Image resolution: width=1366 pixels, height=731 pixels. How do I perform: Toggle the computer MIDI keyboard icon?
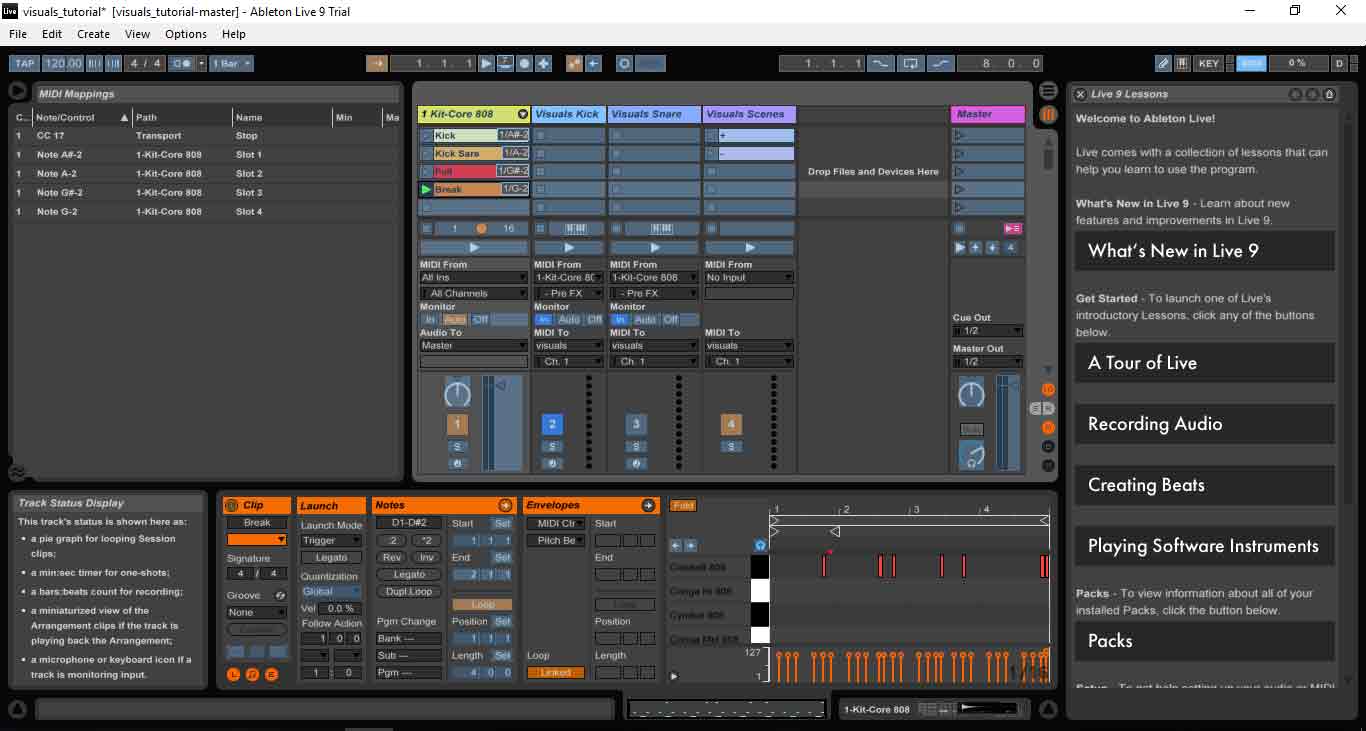1182,63
